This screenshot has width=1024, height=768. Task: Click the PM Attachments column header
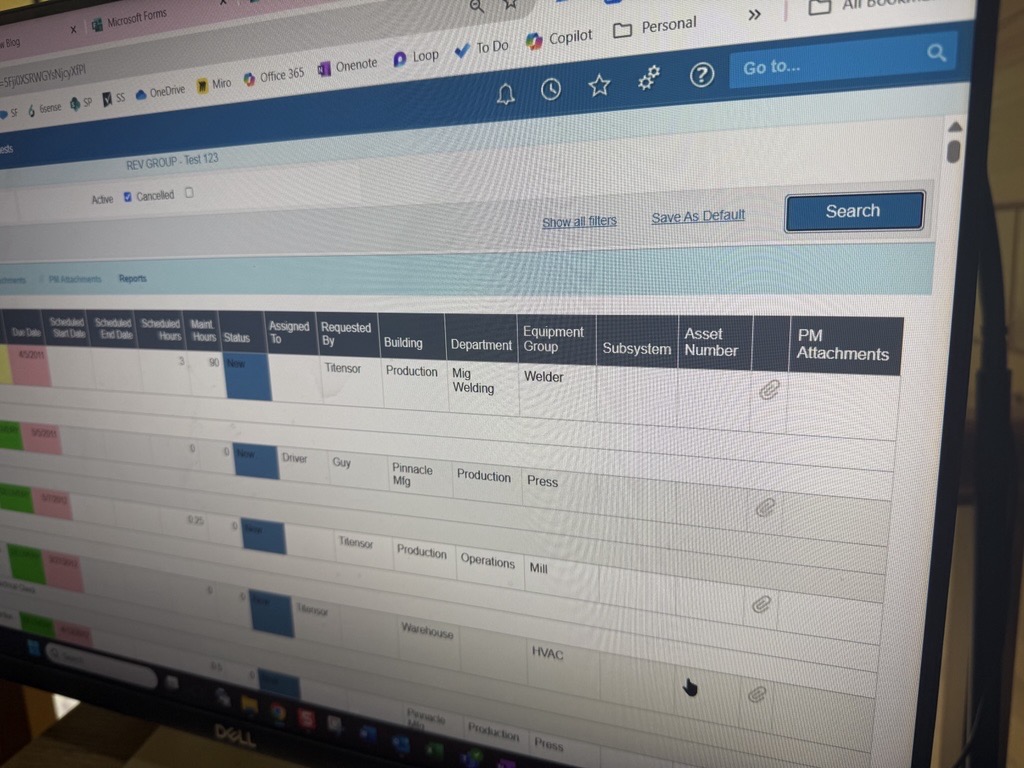pos(846,345)
